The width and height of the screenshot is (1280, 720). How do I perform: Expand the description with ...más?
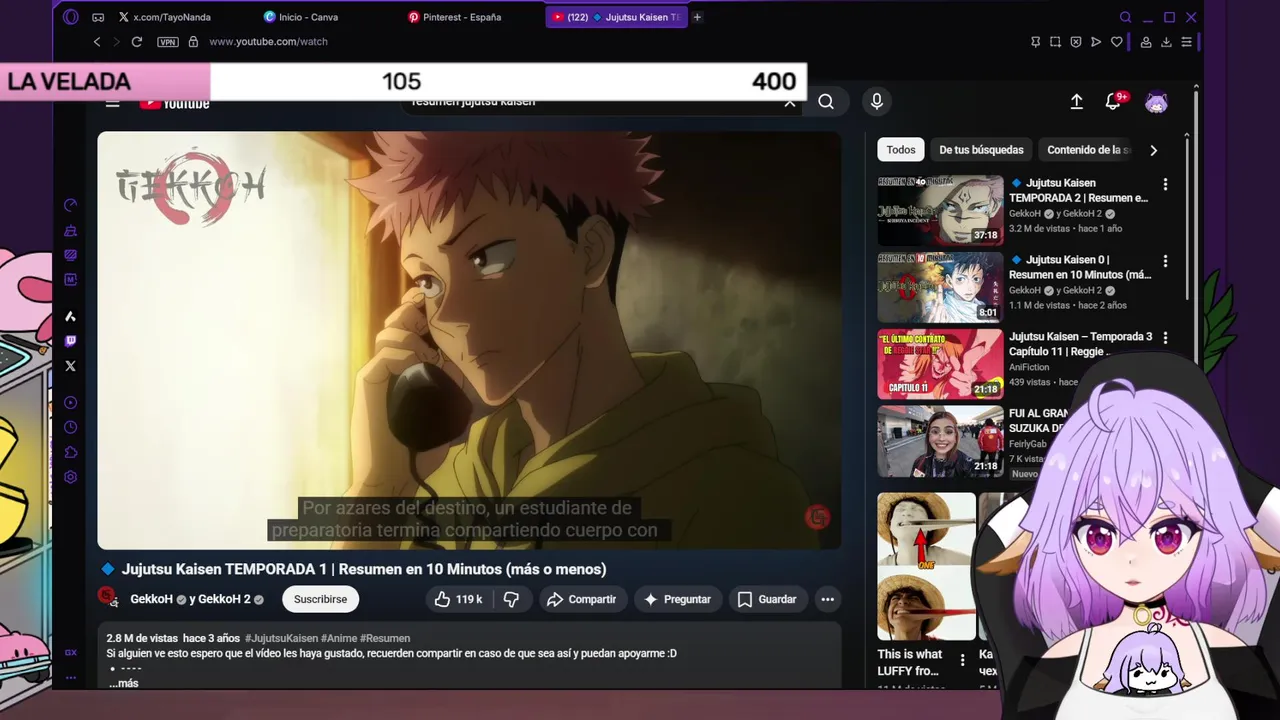tap(124, 683)
